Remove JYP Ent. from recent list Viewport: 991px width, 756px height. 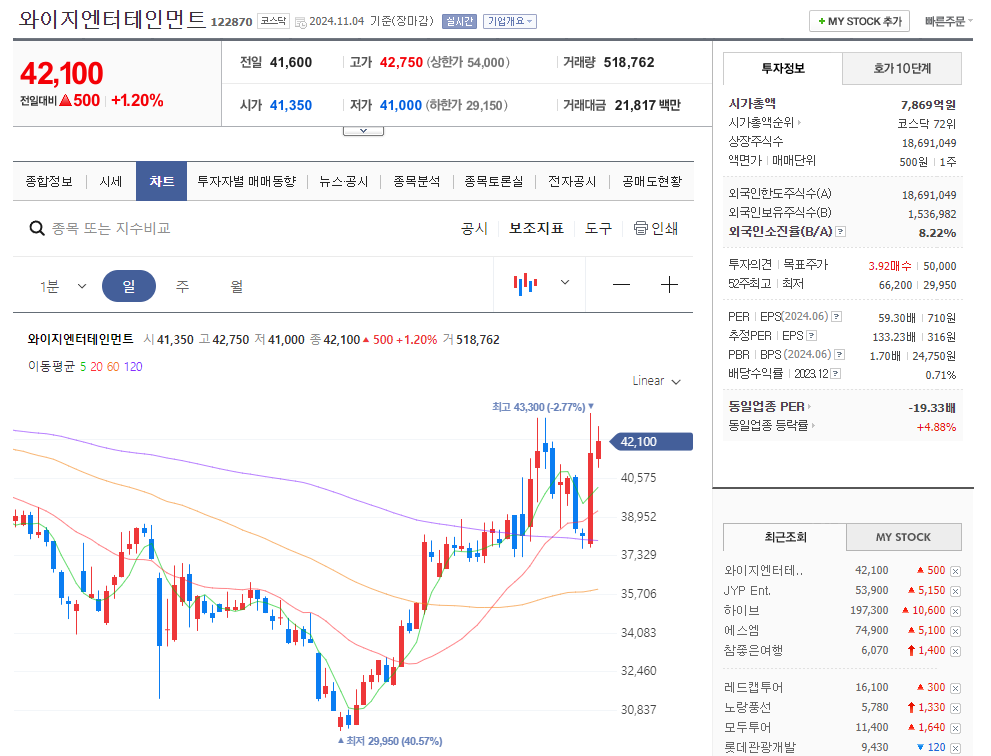(x=955, y=592)
